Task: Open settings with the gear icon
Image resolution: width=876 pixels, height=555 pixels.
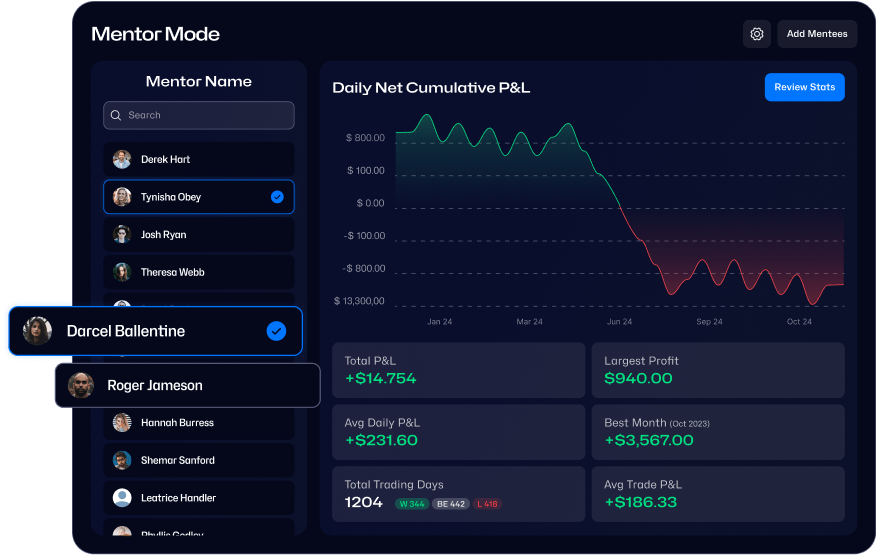Action: coord(757,34)
